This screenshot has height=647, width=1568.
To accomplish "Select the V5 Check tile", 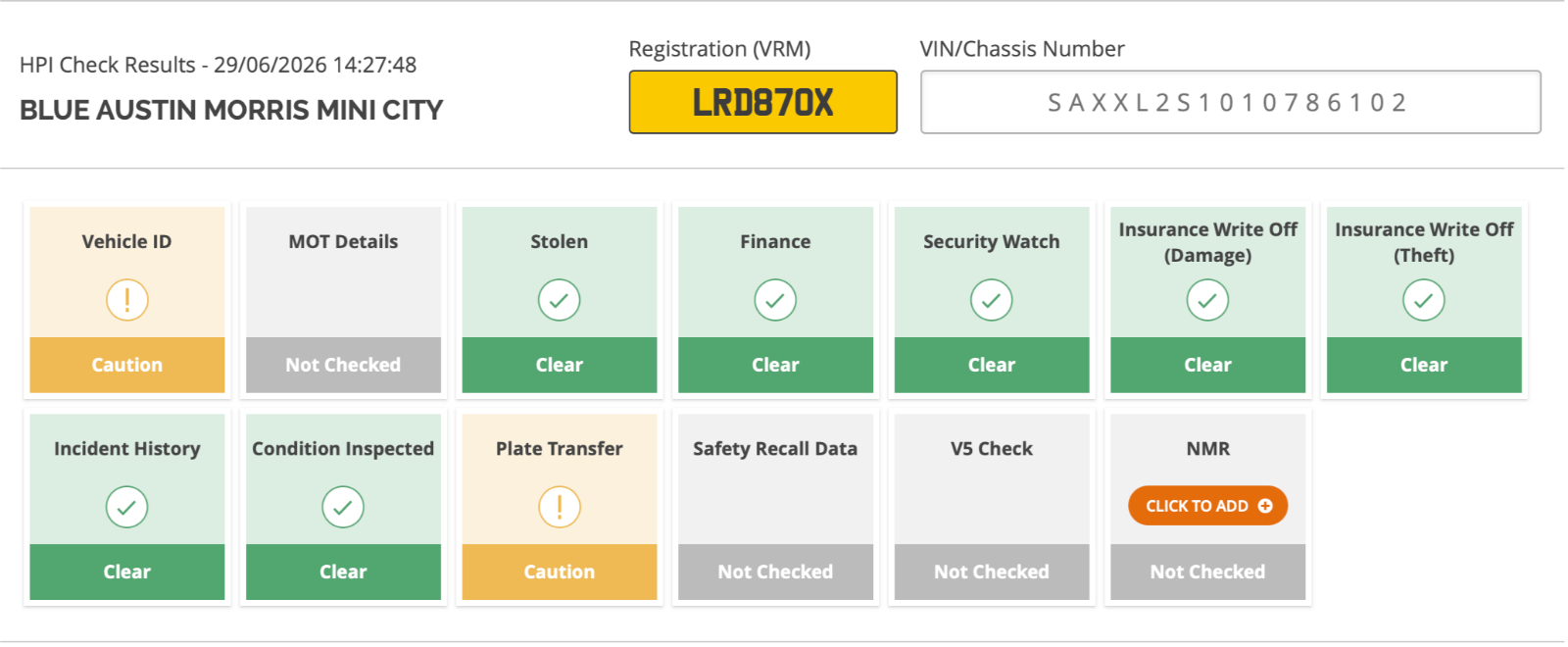I will tap(992, 507).
